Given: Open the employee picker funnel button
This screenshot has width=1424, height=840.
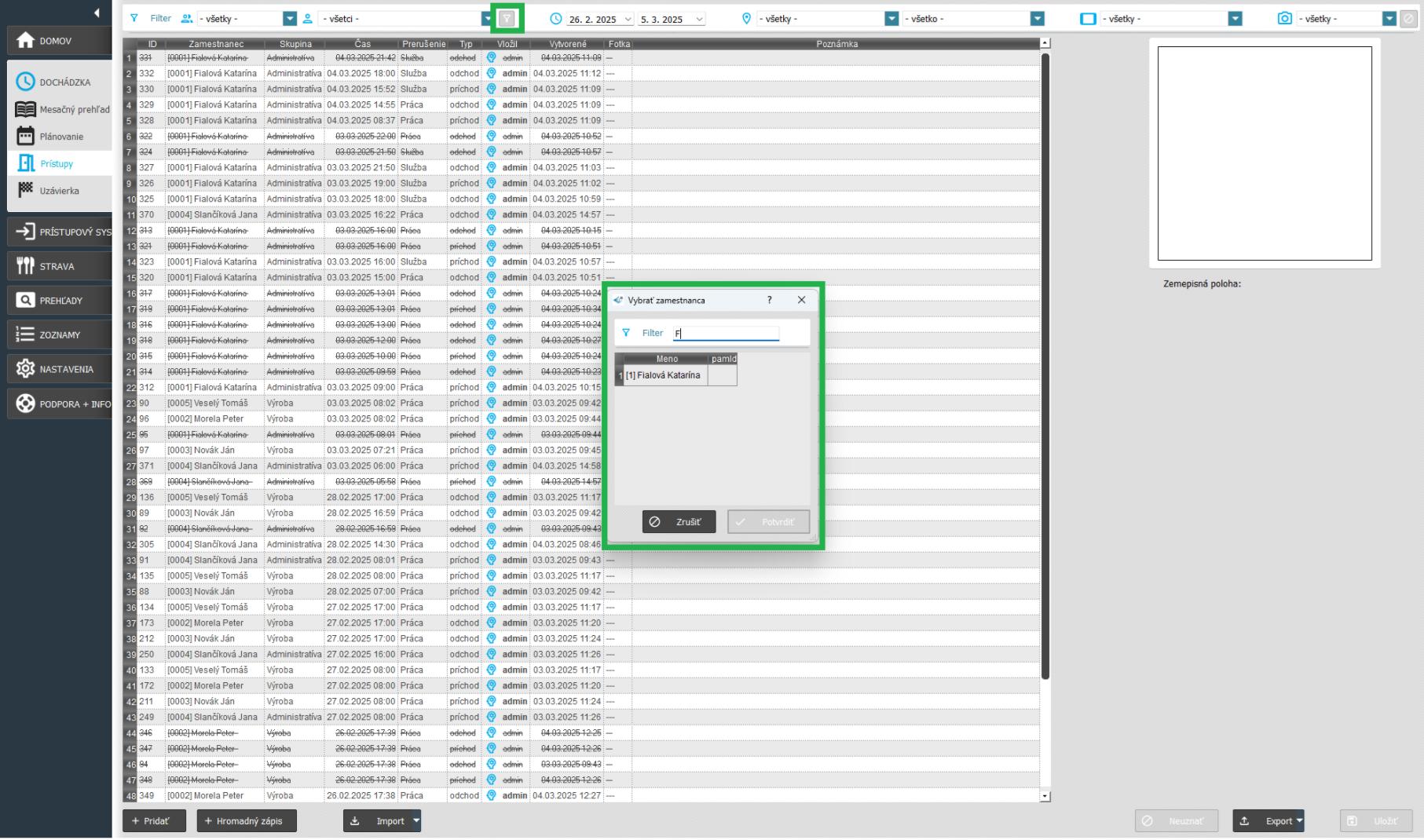Looking at the screenshot, I should click(507, 19).
